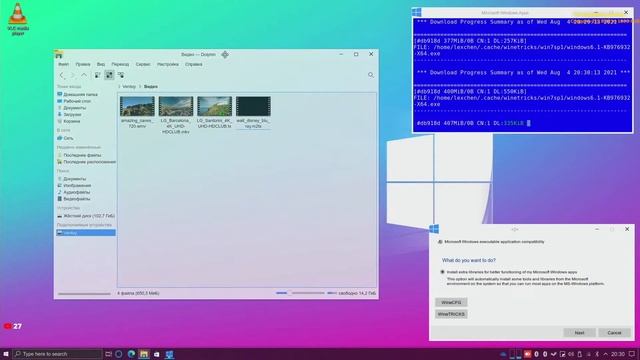Screen dimensions: 640x360
Task: Open Dolphin file manager taskbar icon
Action: click(144, 354)
